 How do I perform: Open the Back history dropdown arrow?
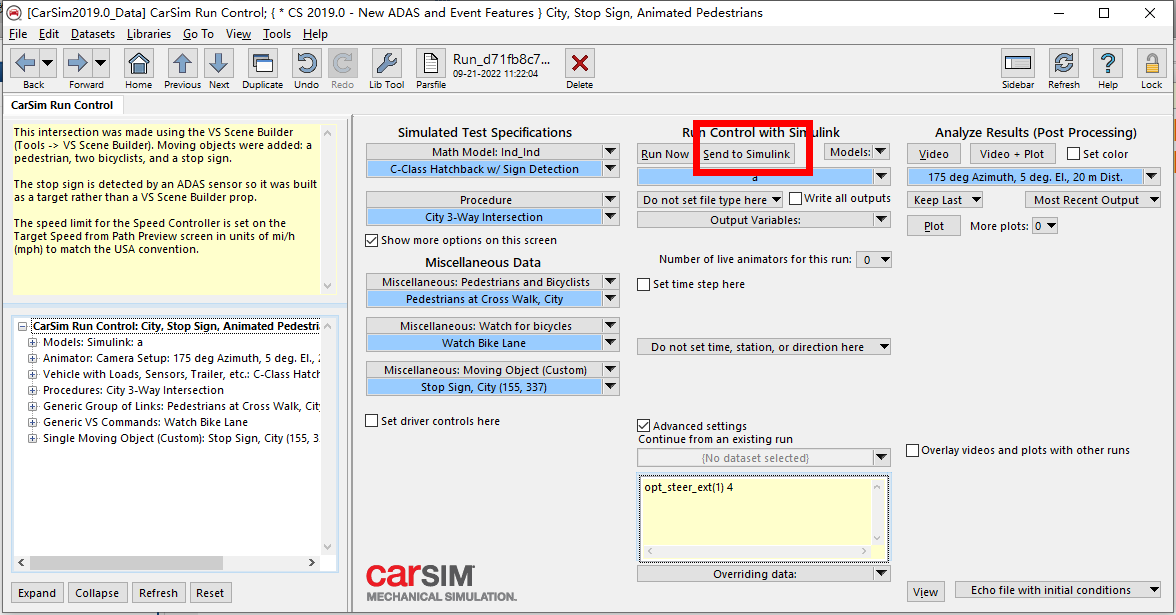coord(46,63)
